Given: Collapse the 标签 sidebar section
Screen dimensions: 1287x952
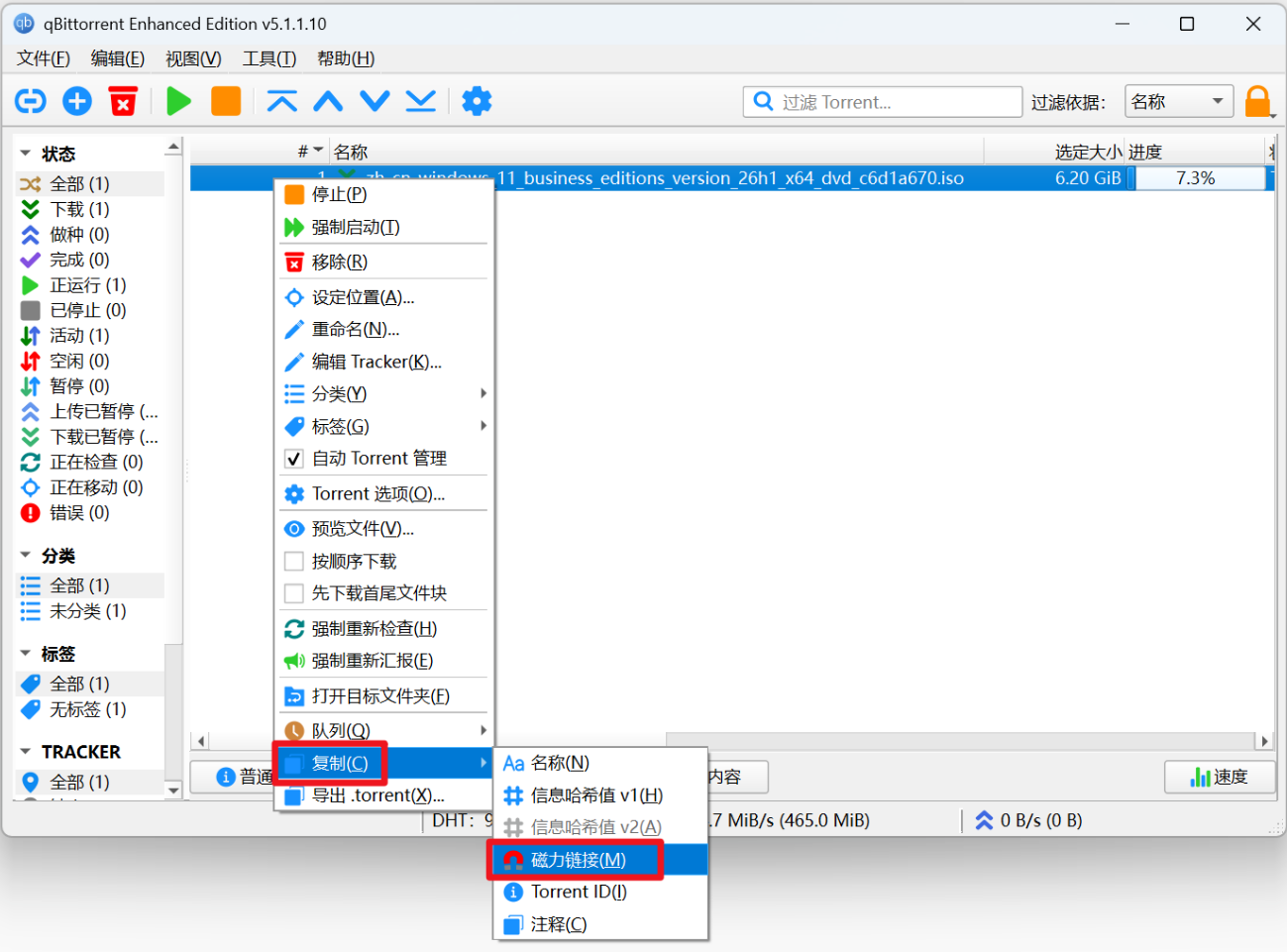Looking at the screenshot, I should (26, 654).
